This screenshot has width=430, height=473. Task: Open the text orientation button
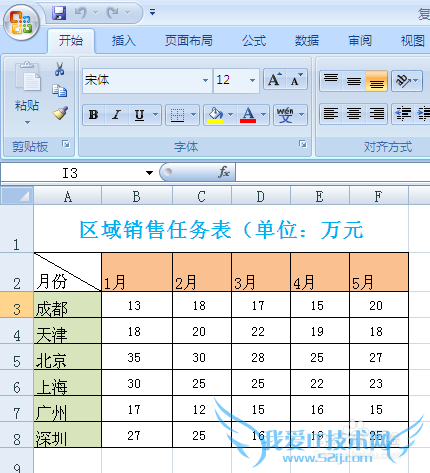point(406,80)
